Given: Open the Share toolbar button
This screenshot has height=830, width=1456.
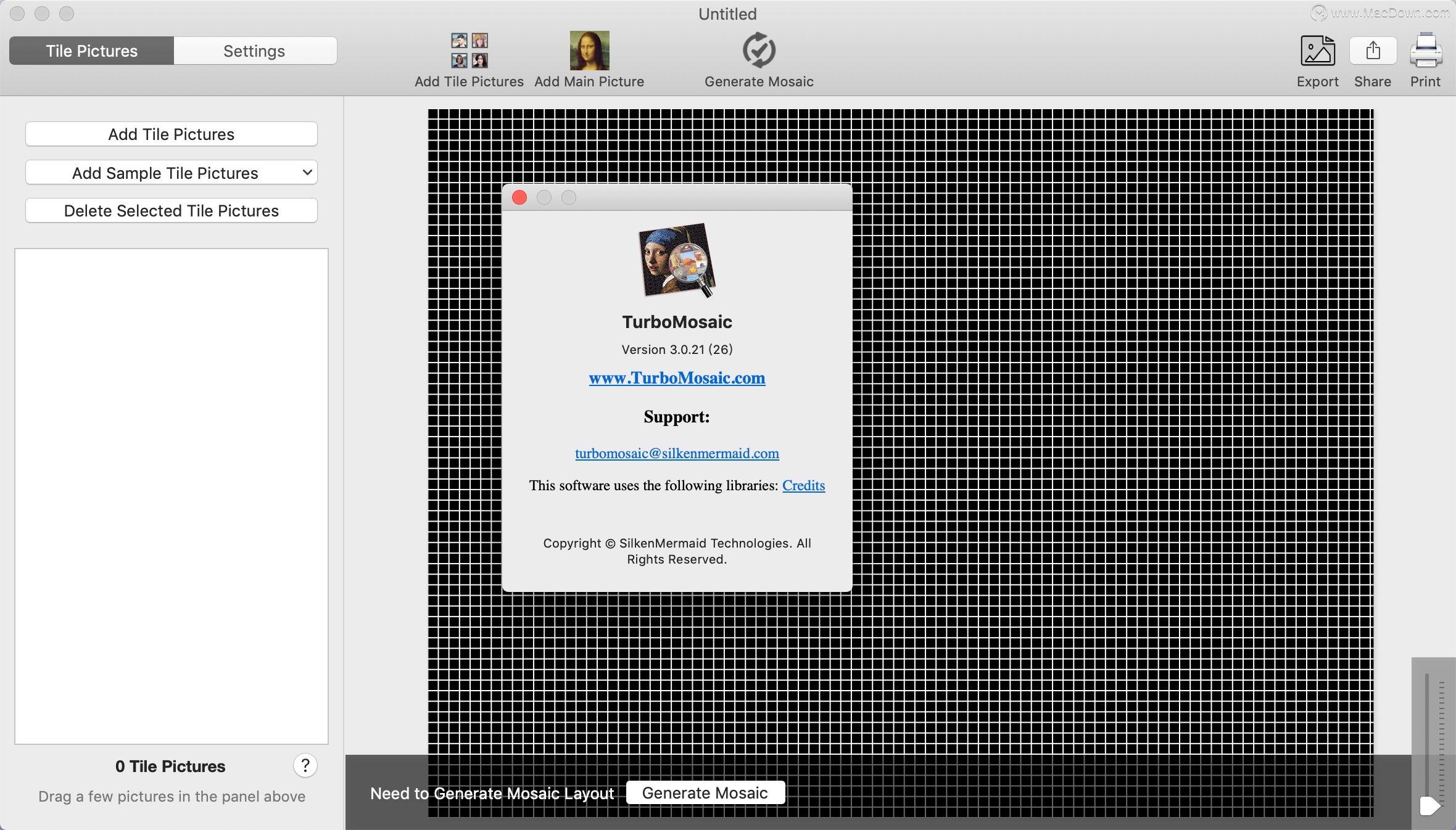Looking at the screenshot, I should 1373,51.
